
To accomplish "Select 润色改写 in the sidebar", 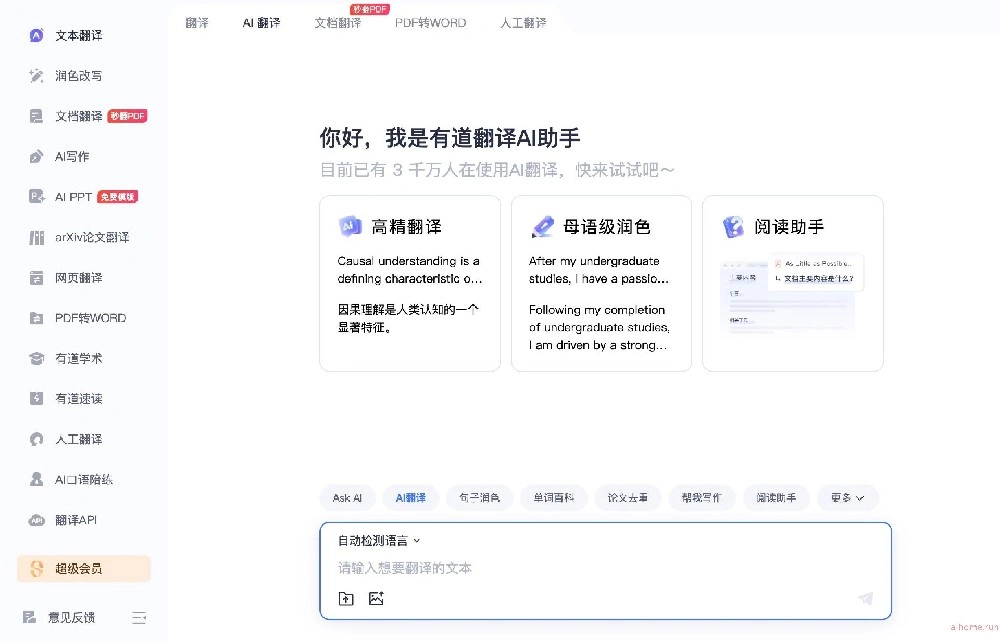I will click(x=77, y=75).
